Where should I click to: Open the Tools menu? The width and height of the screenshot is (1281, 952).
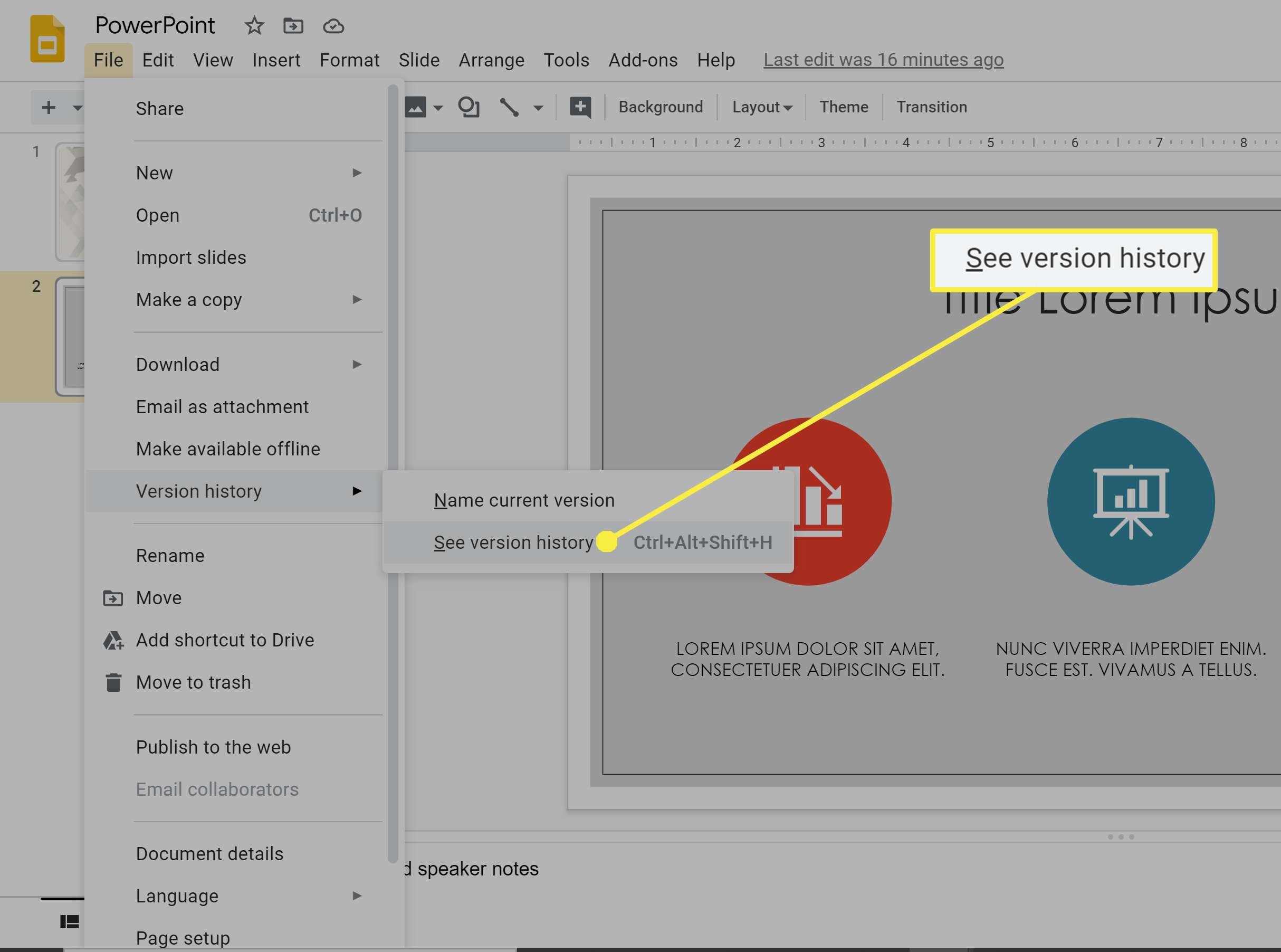[x=566, y=60]
